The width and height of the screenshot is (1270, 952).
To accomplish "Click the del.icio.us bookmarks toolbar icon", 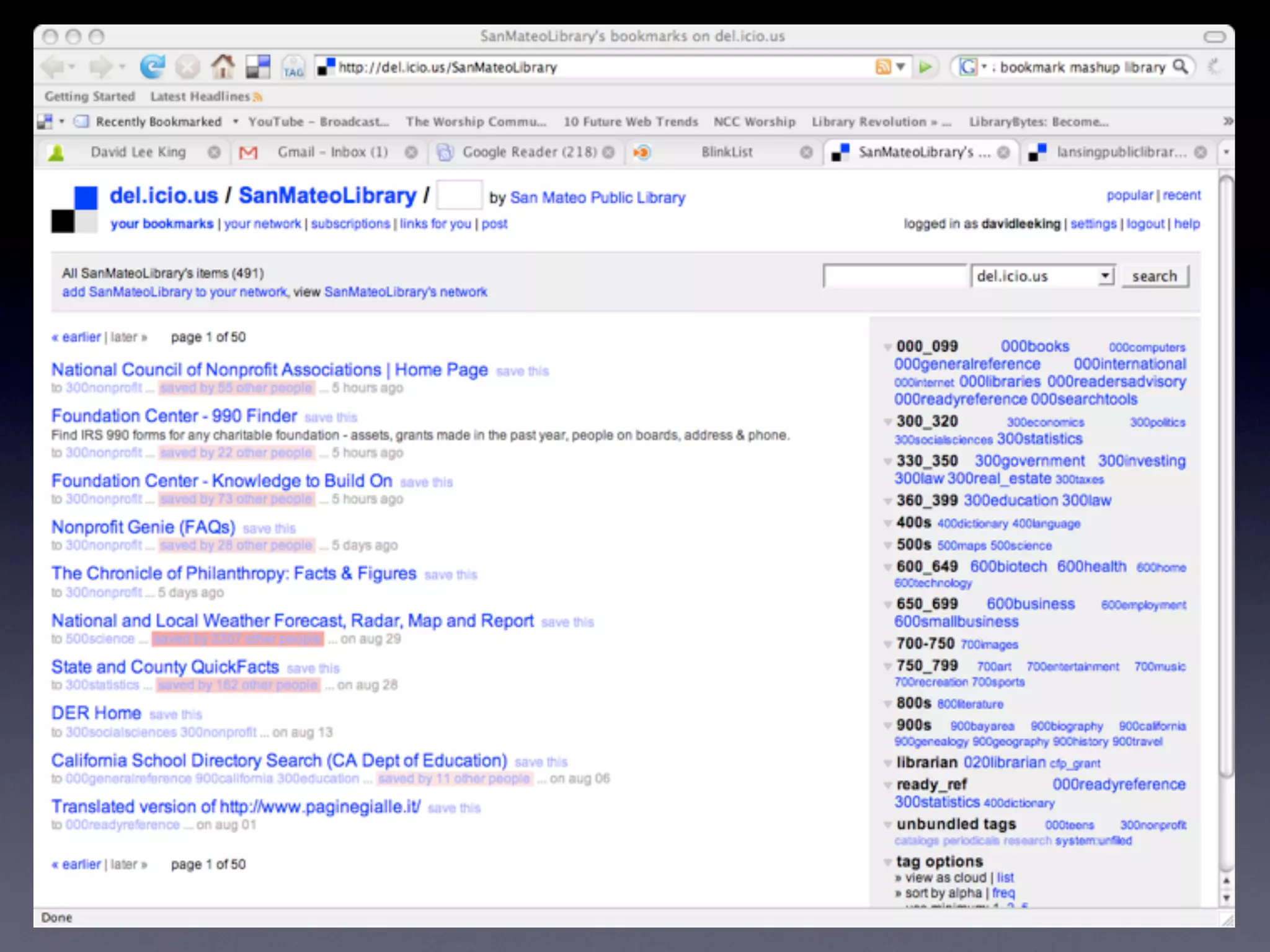I will [x=258, y=66].
